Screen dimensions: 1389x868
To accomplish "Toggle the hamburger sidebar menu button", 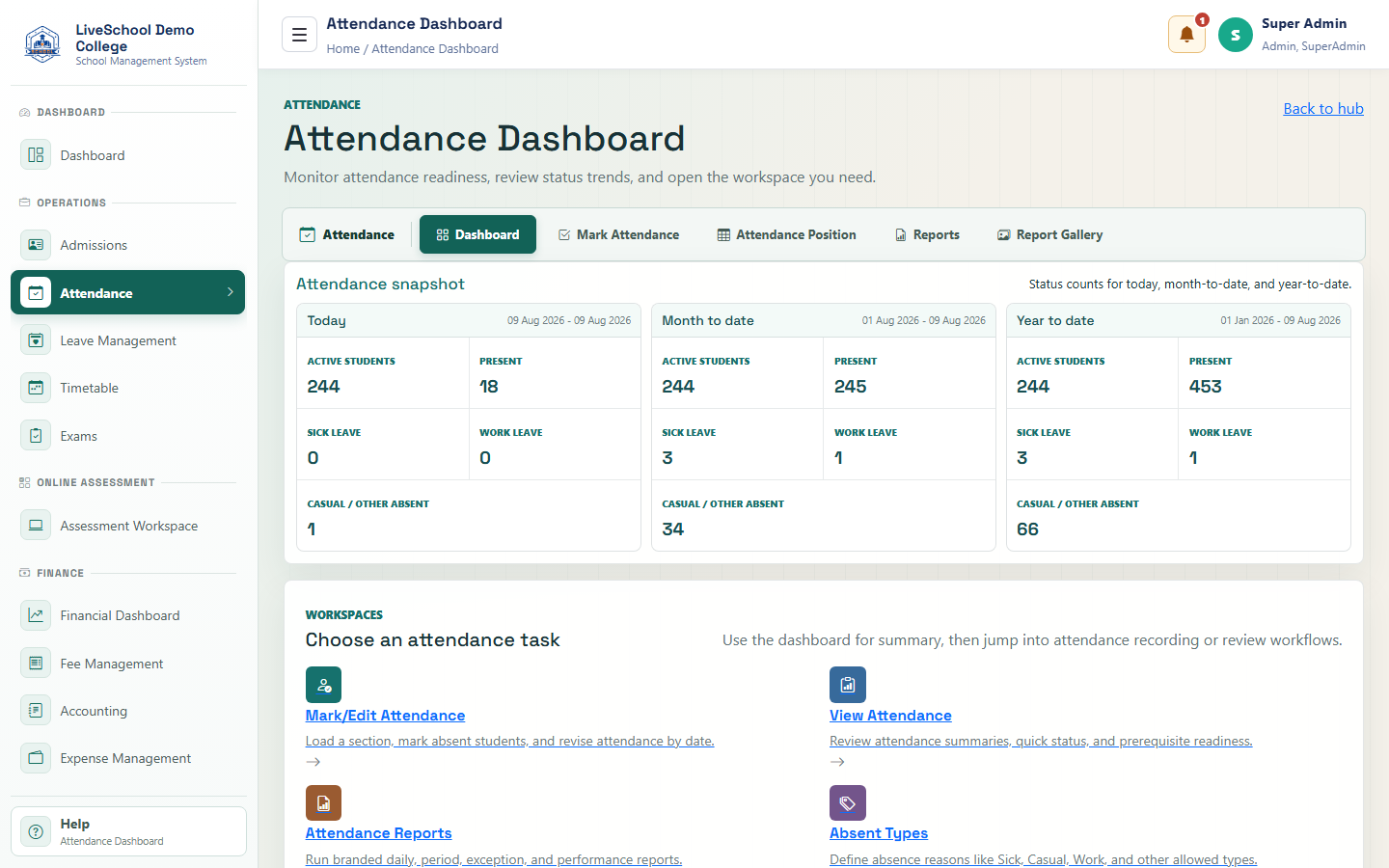I will [299, 35].
